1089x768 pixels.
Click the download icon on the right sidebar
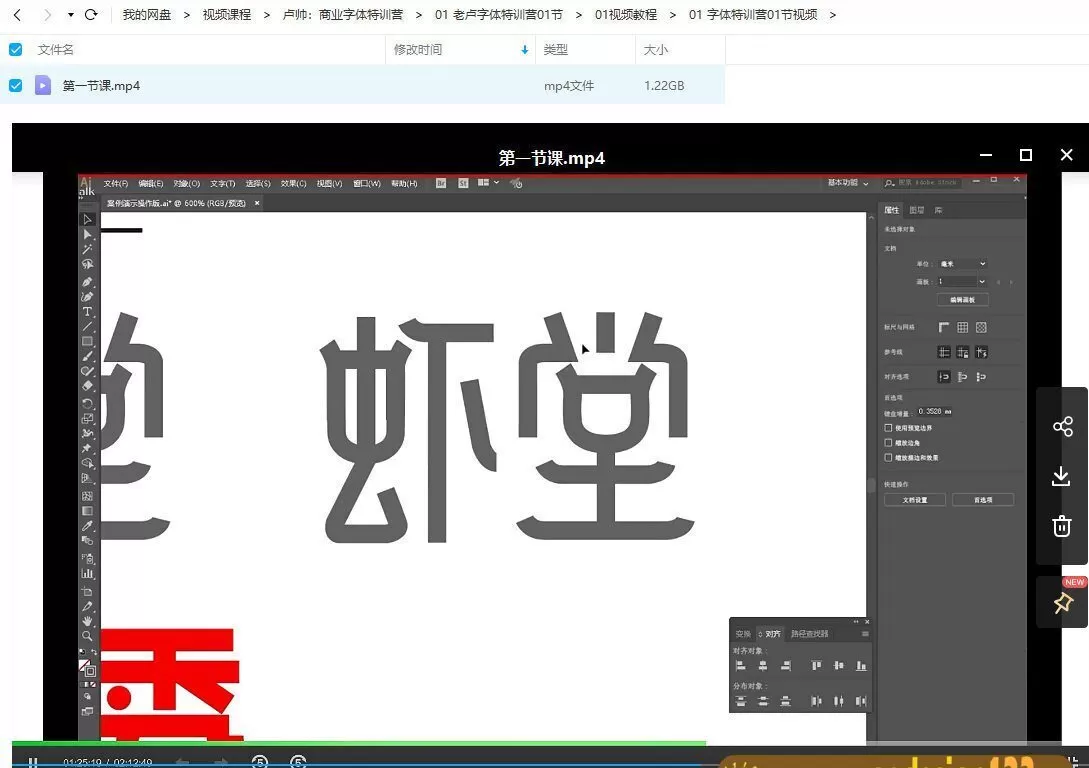1061,476
